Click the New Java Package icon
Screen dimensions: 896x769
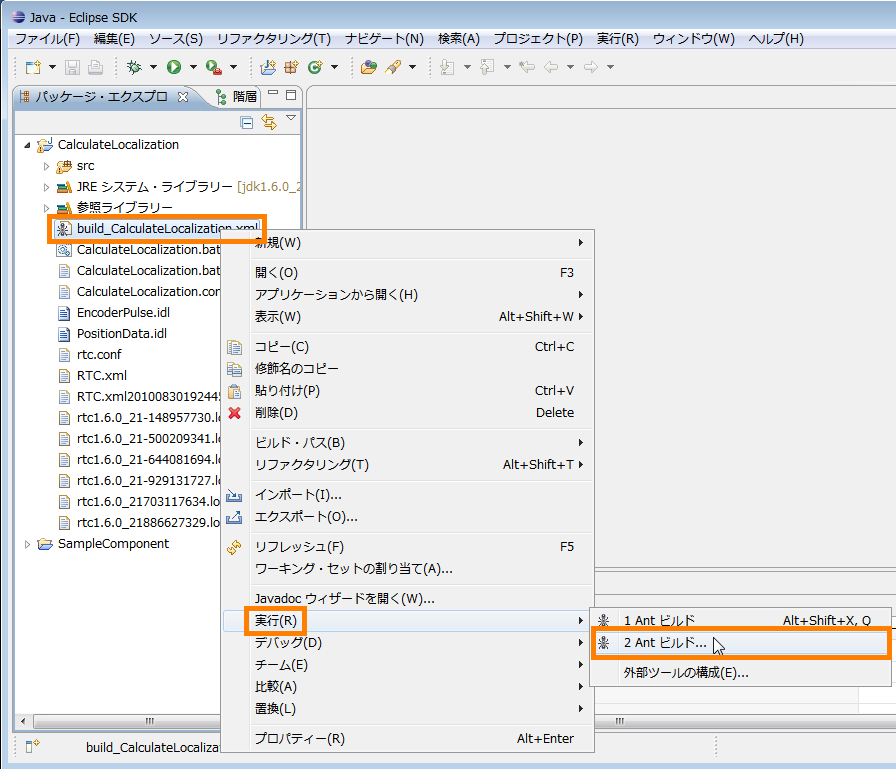tap(291, 67)
